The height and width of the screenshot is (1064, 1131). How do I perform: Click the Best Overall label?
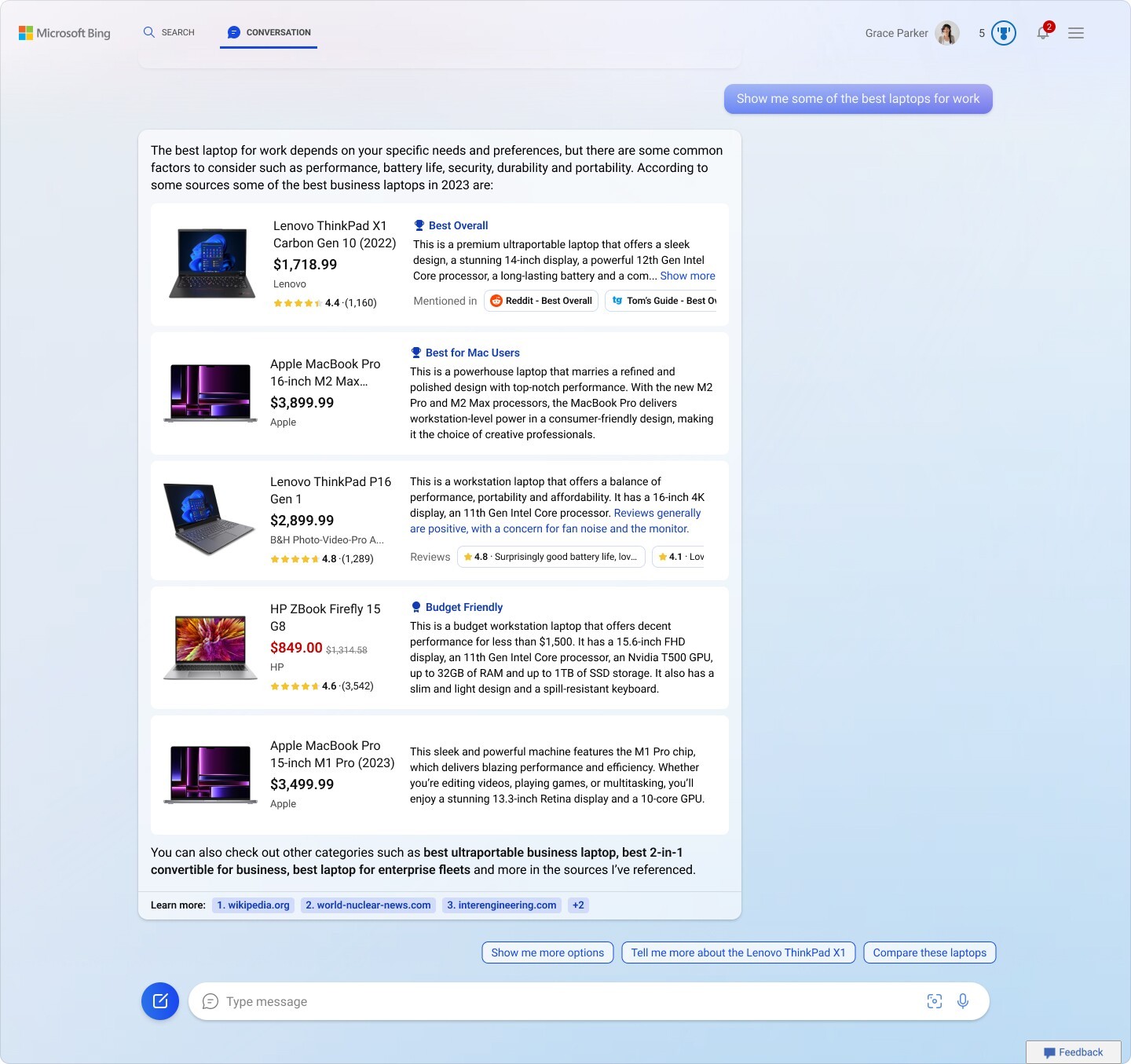coord(459,225)
